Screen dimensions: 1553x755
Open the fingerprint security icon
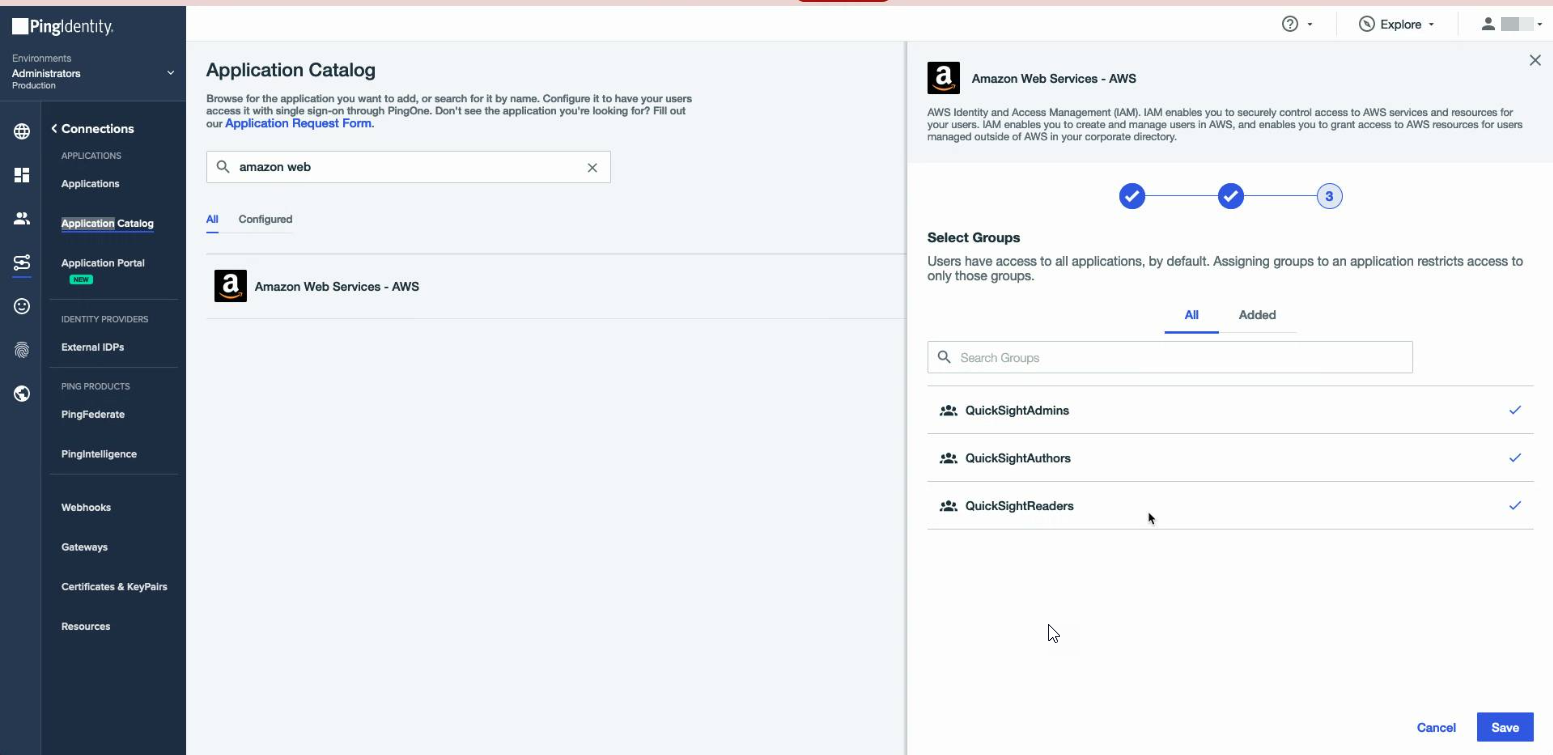(x=21, y=350)
